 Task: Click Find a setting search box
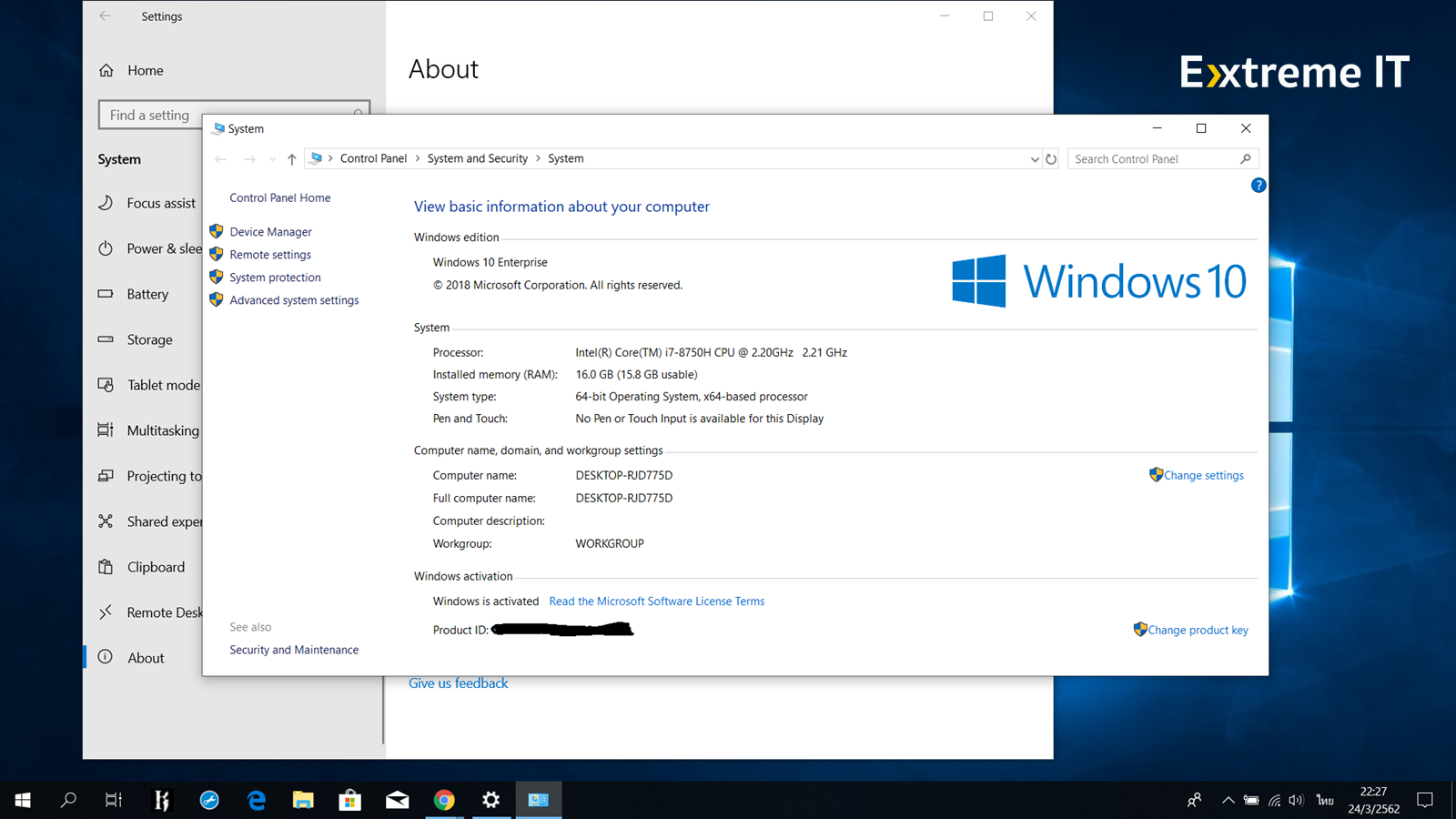click(x=234, y=115)
